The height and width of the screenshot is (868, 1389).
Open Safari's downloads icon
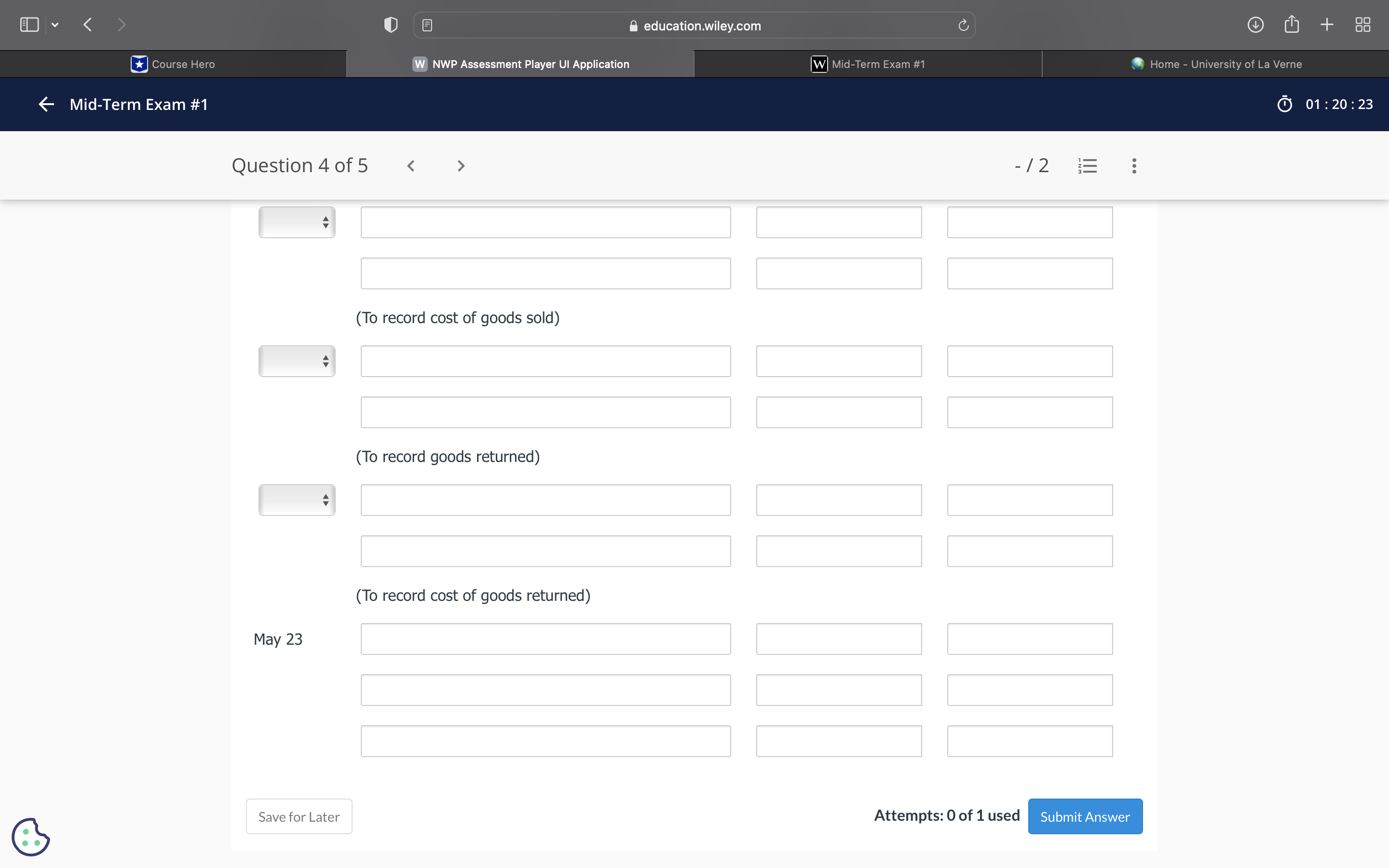[x=1255, y=25]
